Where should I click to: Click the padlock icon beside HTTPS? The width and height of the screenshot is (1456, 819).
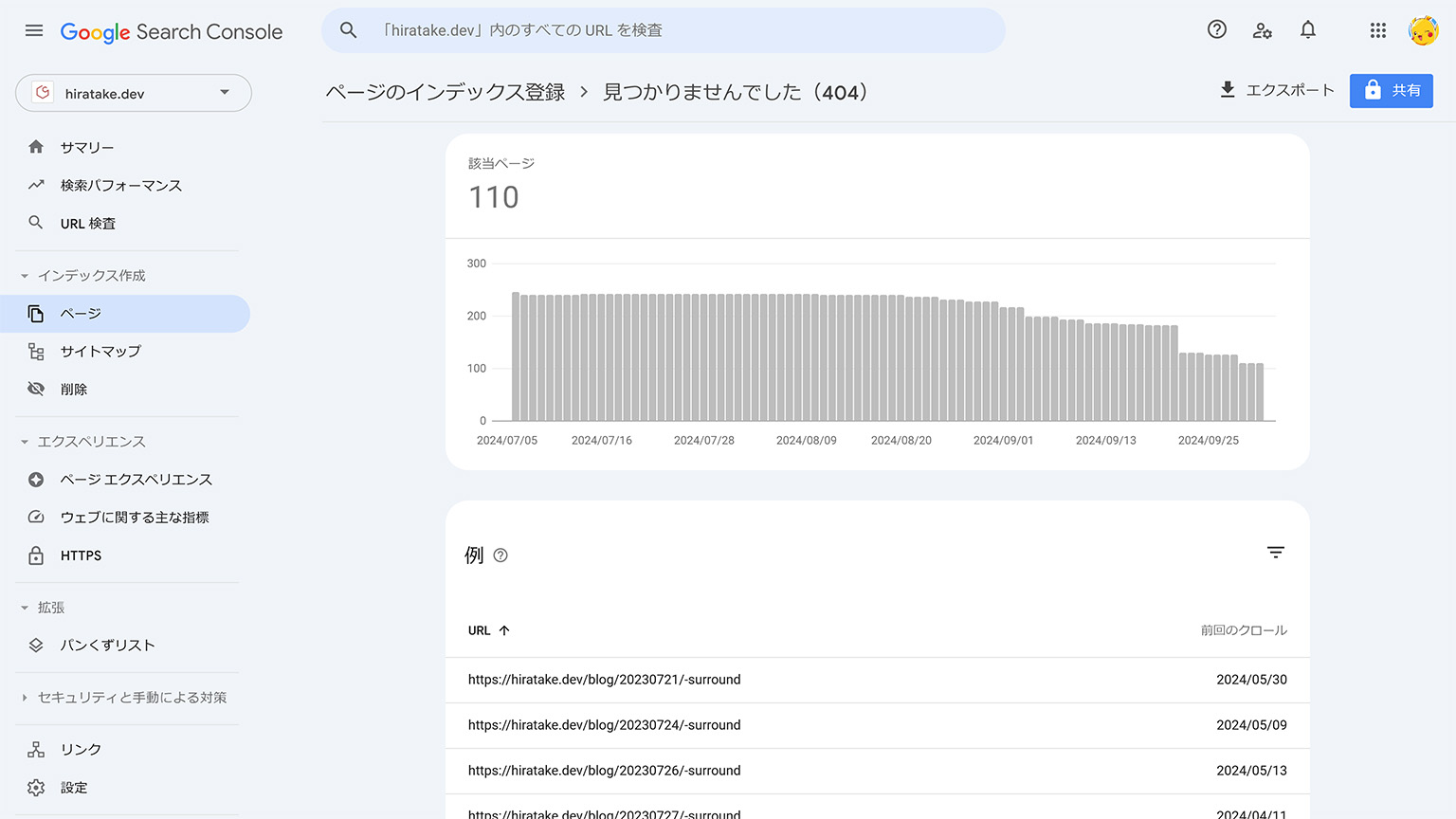tap(36, 555)
